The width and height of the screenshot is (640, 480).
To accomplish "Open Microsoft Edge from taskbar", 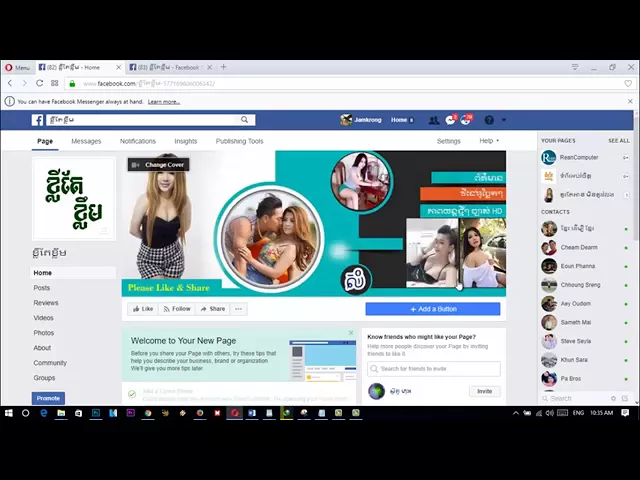I will (x=43, y=413).
